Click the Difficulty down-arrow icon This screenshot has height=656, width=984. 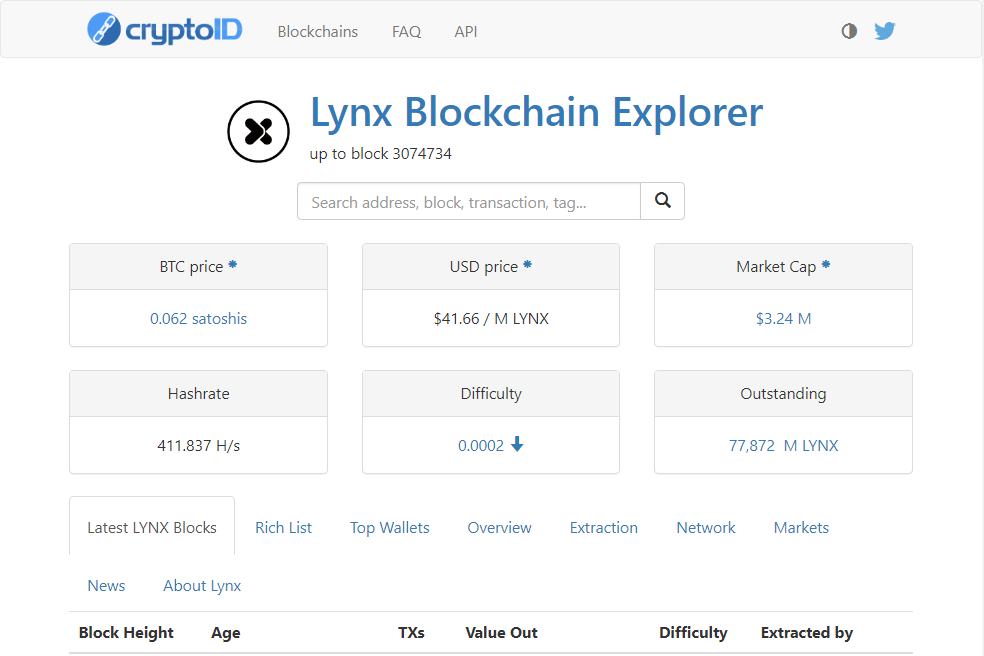517,444
